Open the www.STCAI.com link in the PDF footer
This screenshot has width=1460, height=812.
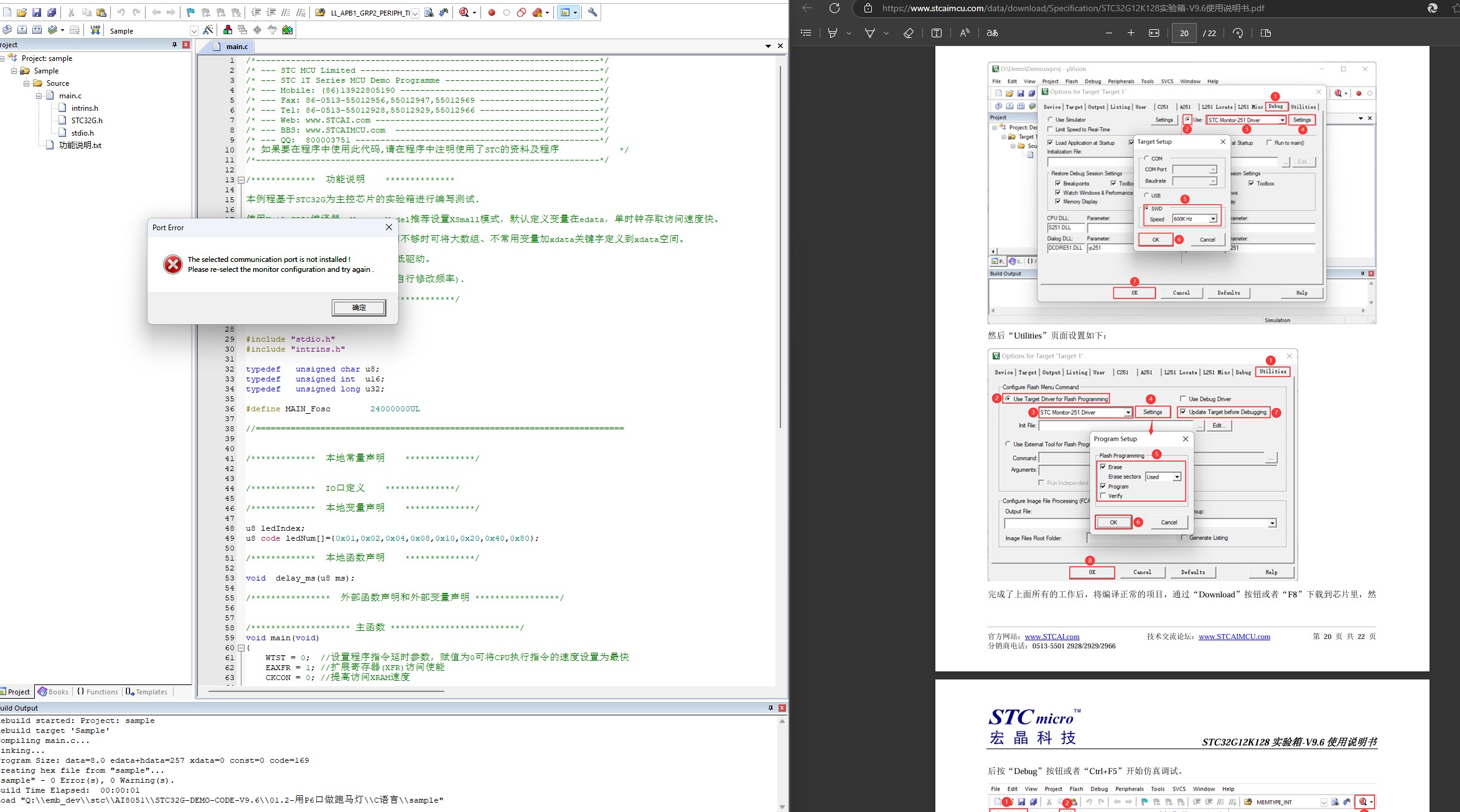point(1052,637)
